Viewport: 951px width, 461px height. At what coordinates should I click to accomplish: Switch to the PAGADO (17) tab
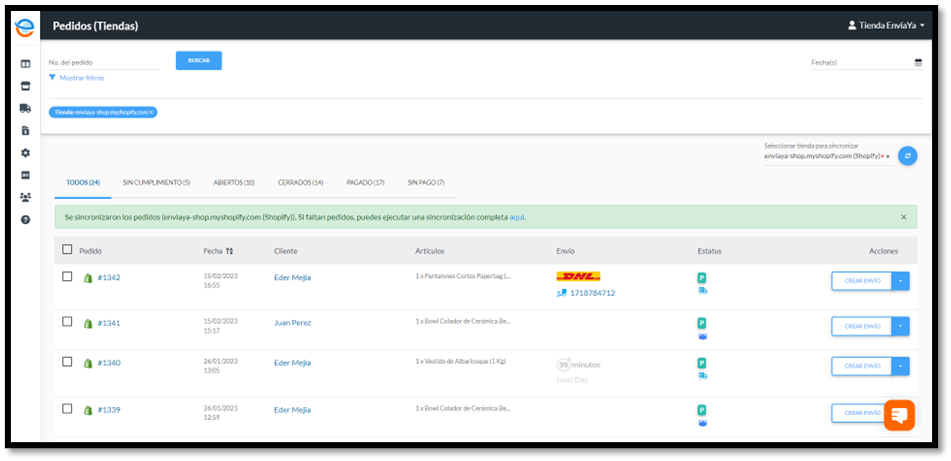pos(365,183)
